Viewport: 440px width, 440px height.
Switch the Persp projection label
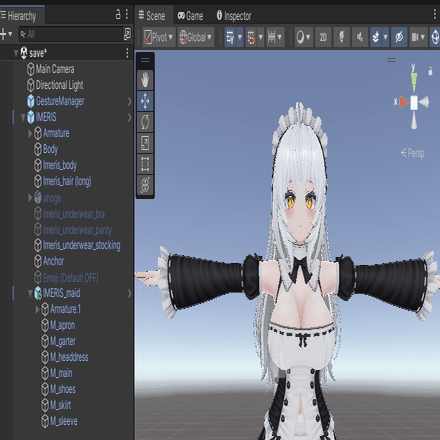point(412,153)
